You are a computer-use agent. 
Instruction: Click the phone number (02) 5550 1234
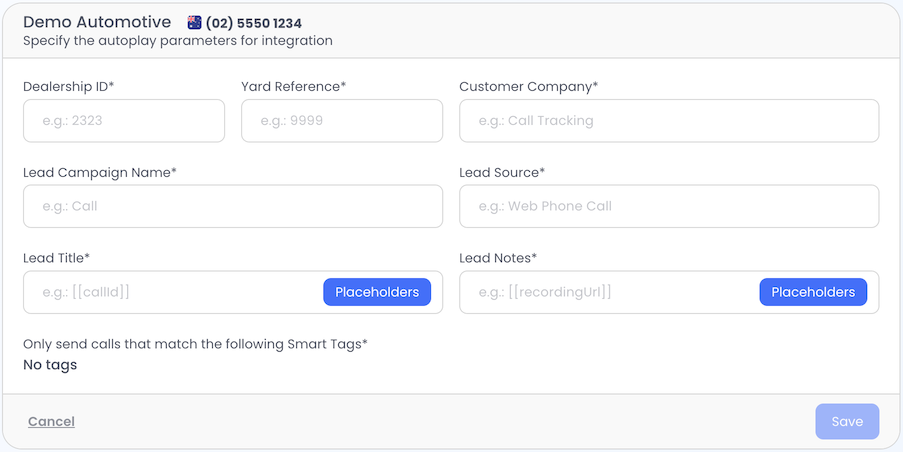(253, 24)
